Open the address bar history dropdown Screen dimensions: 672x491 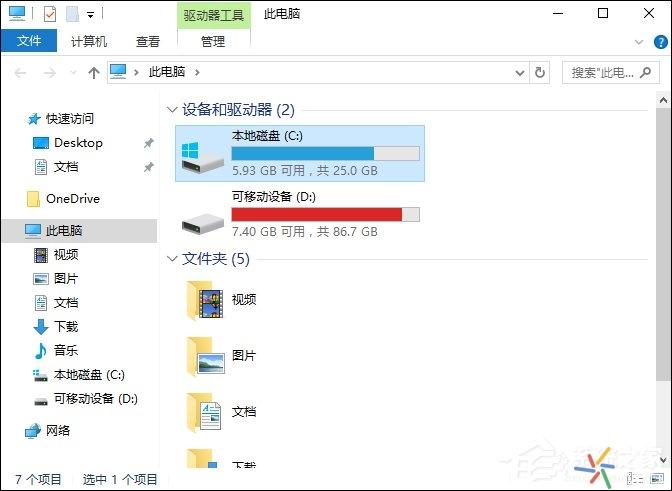coord(519,73)
